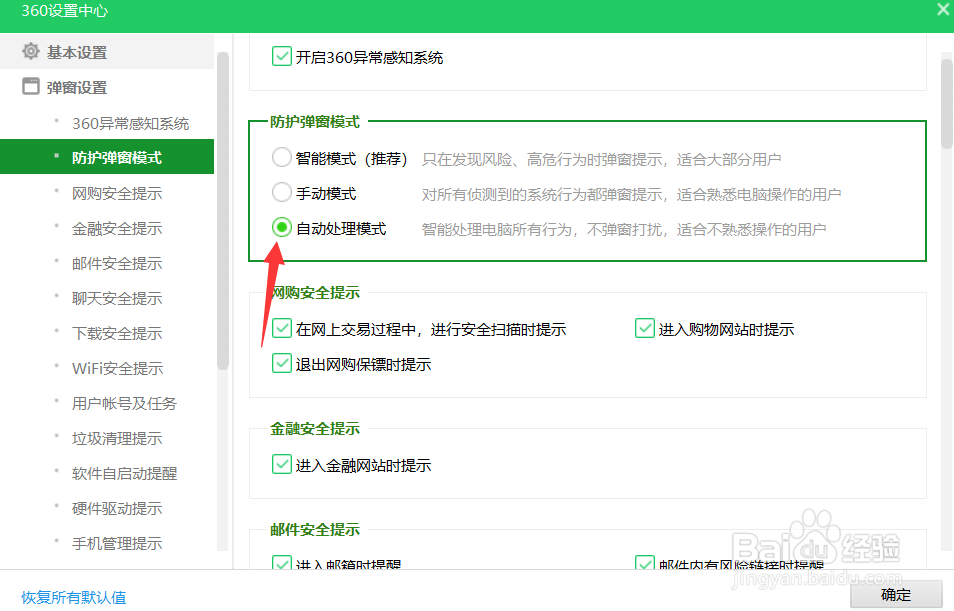Toggle 邮件内有风险链接时提醒 checkbox
The height and width of the screenshot is (611, 954).
[644, 563]
